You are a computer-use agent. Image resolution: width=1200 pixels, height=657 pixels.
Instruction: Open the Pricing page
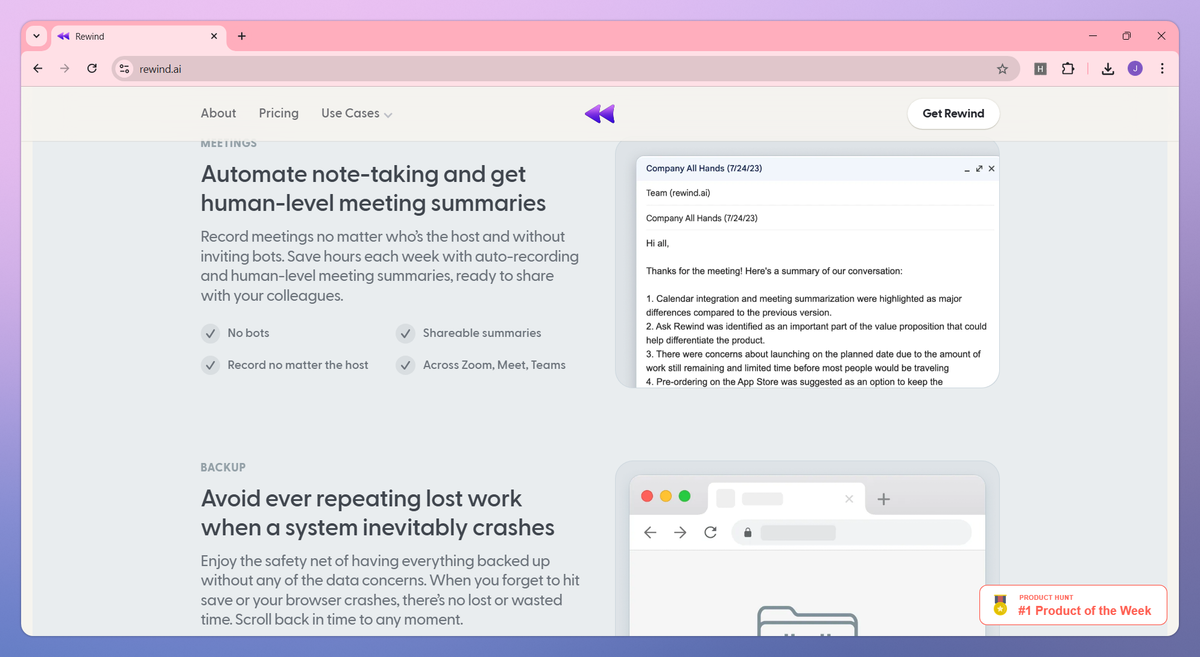[279, 114]
